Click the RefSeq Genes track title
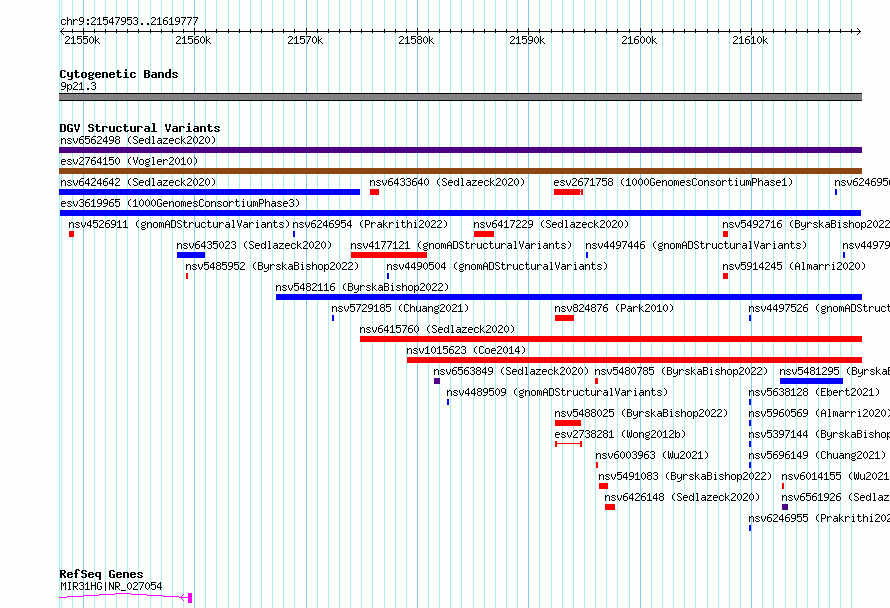The height and width of the screenshot is (608, 890). pos(101,574)
